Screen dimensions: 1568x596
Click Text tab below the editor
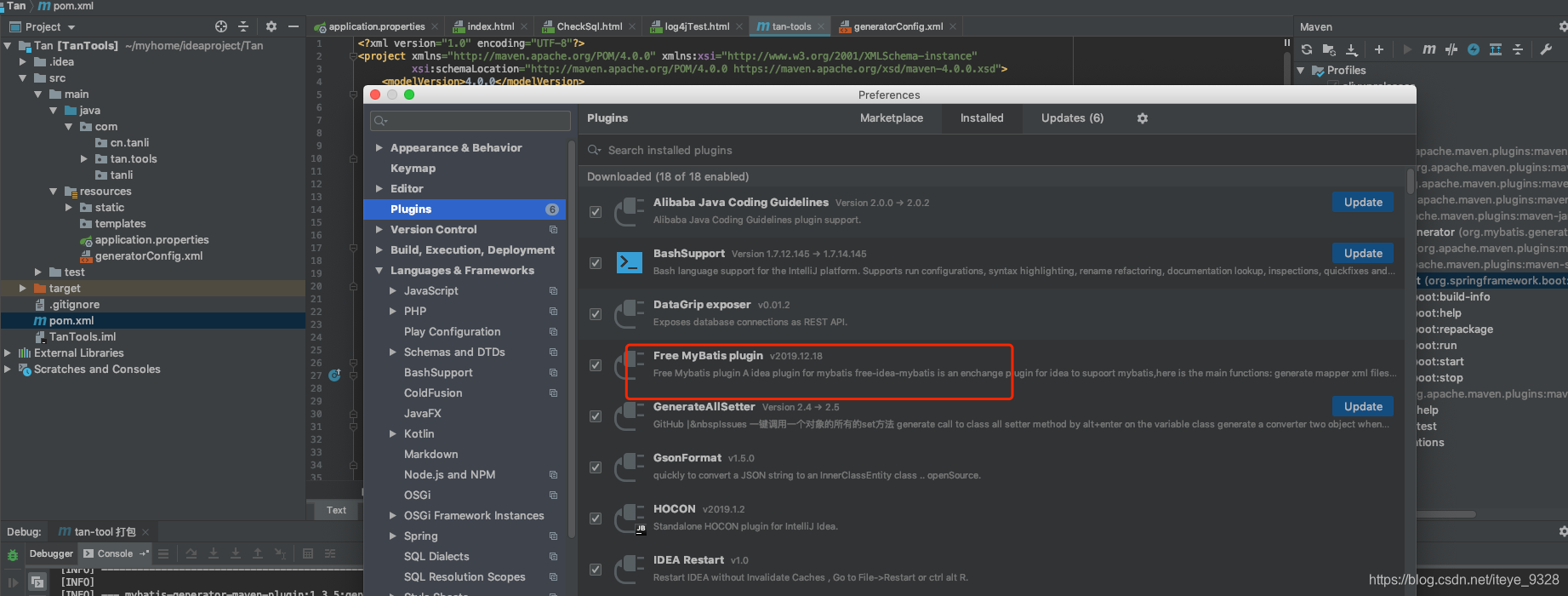click(x=336, y=510)
